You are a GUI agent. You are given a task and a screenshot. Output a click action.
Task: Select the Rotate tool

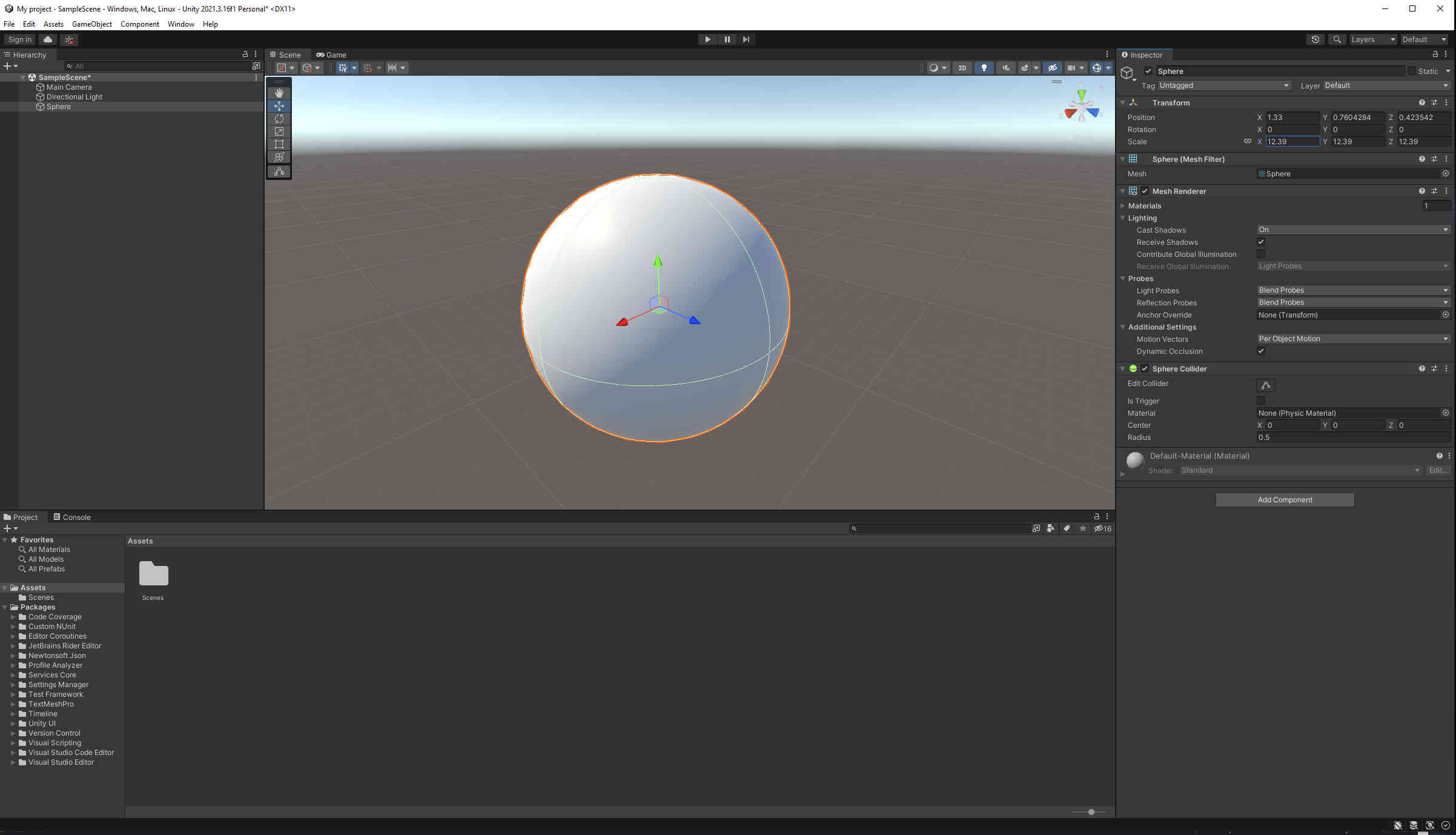[279, 119]
